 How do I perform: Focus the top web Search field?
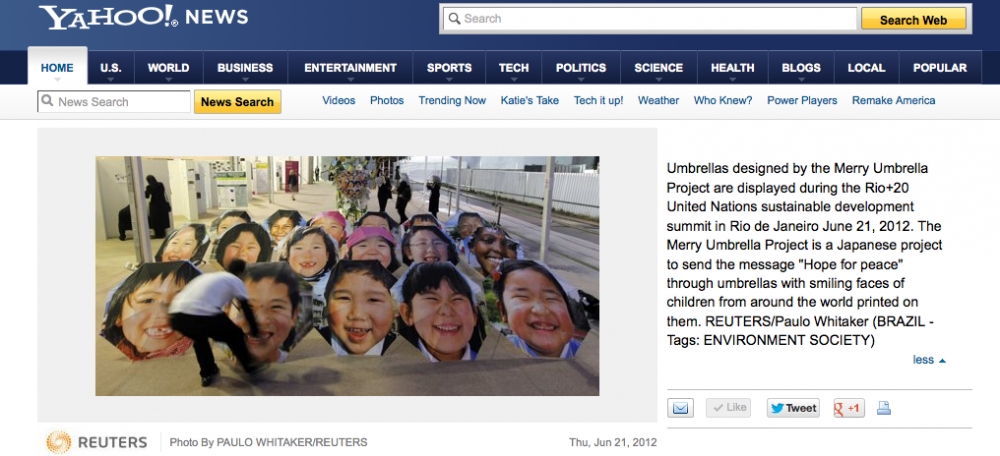click(x=649, y=18)
